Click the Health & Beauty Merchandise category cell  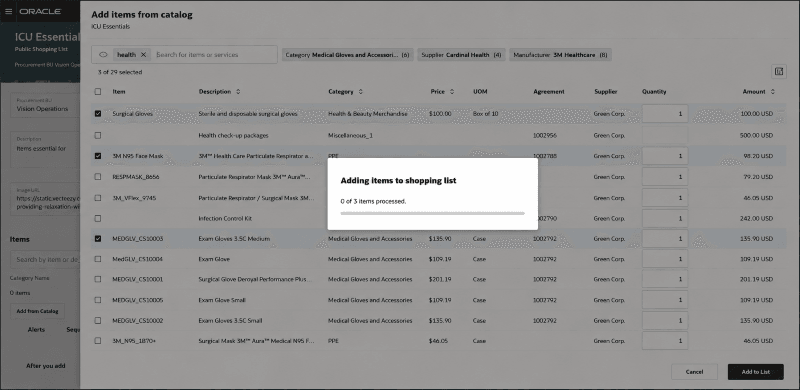(367, 114)
